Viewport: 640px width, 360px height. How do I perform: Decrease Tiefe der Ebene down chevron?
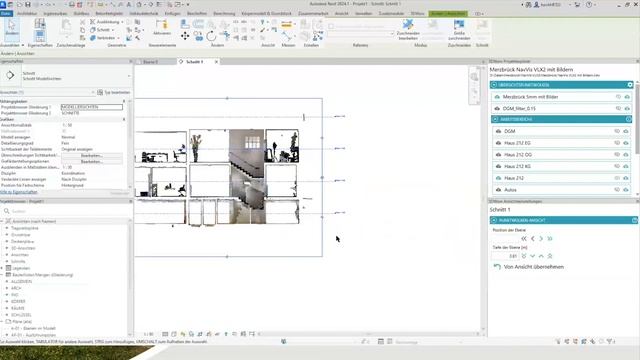[x=533, y=256]
